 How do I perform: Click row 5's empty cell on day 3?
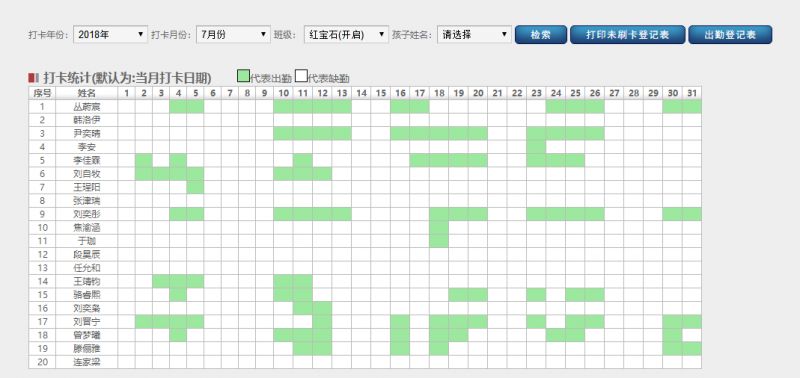click(x=161, y=160)
